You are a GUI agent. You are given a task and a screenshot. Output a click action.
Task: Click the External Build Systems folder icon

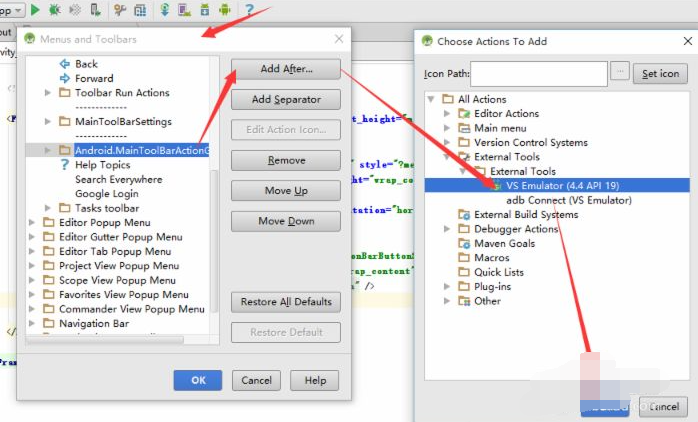coord(464,215)
